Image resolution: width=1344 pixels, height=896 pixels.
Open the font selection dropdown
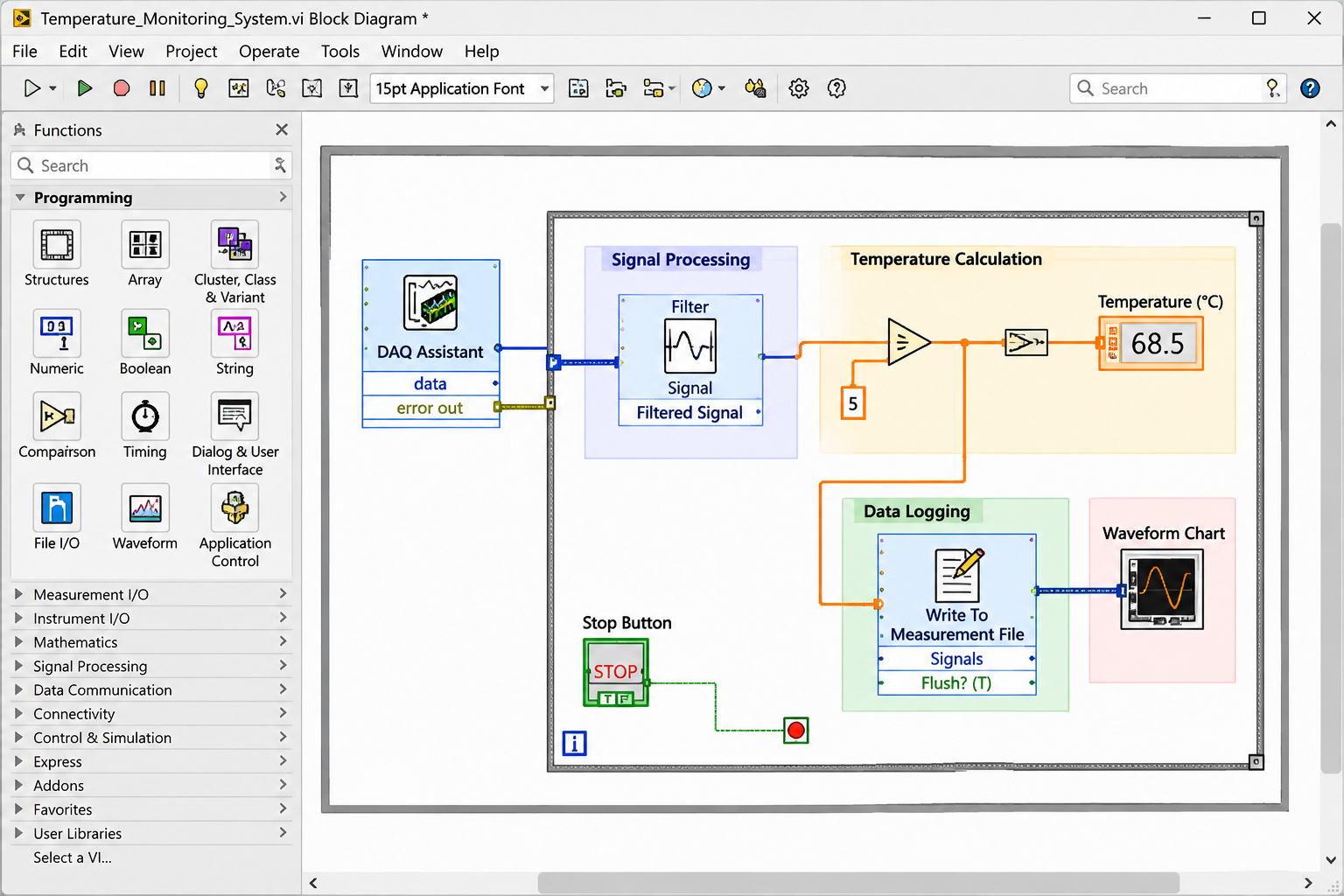462,88
